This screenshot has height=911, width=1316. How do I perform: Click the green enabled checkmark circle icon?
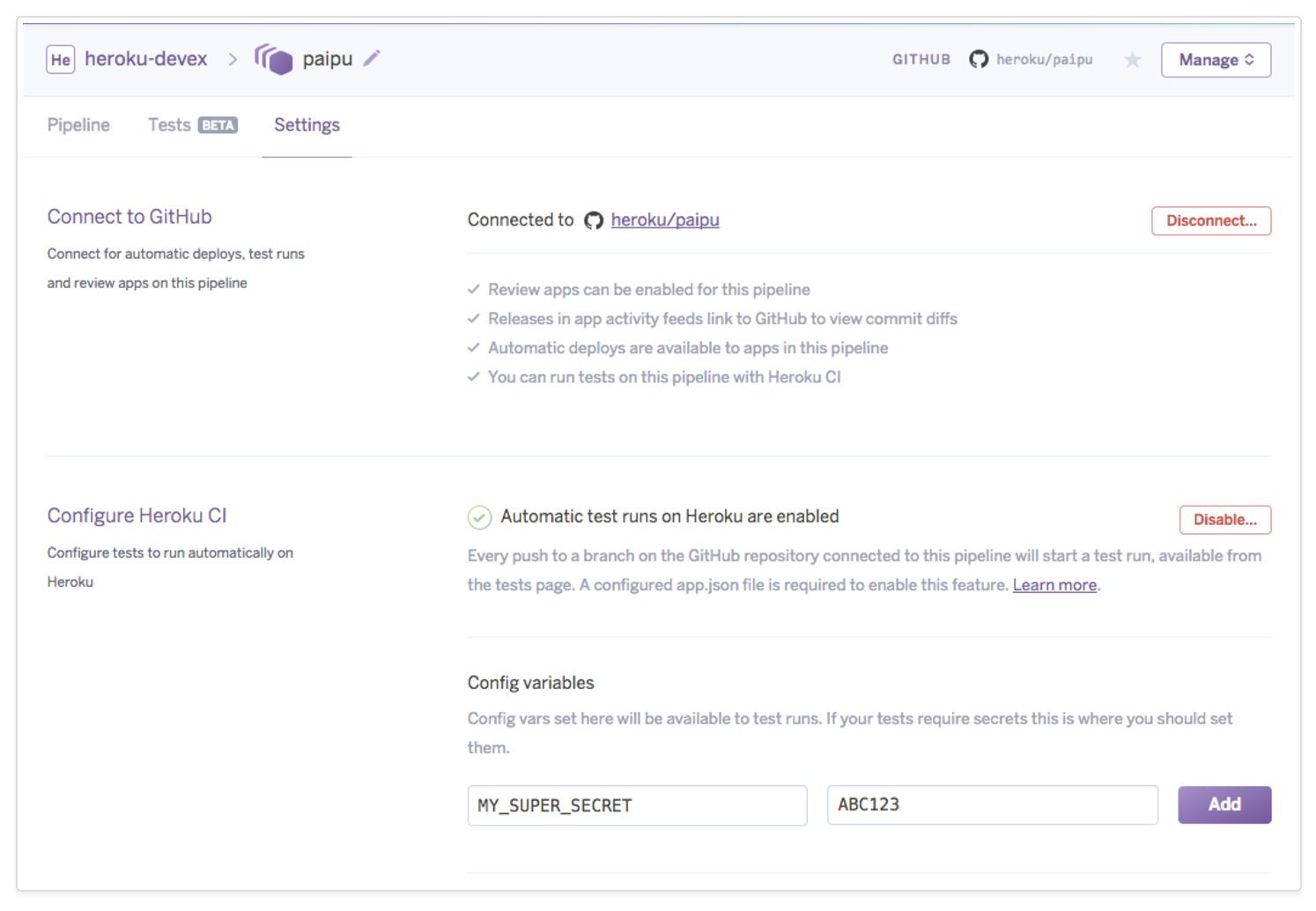(479, 517)
